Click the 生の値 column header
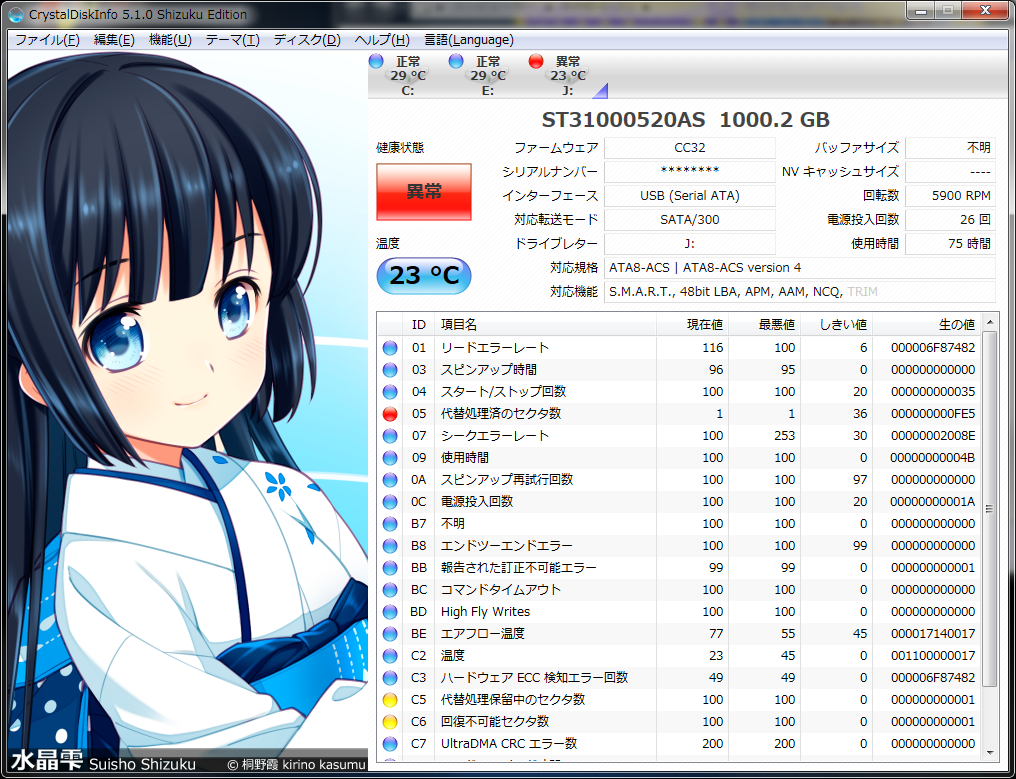 [927, 325]
